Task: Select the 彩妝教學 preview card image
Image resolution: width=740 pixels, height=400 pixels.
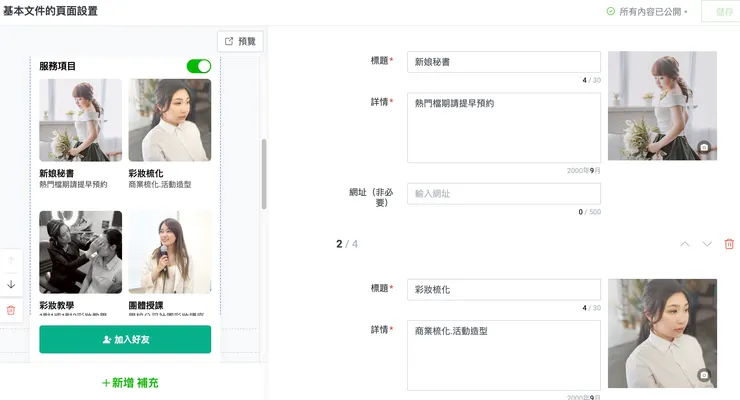Action: pyautogui.click(x=80, y=252)
